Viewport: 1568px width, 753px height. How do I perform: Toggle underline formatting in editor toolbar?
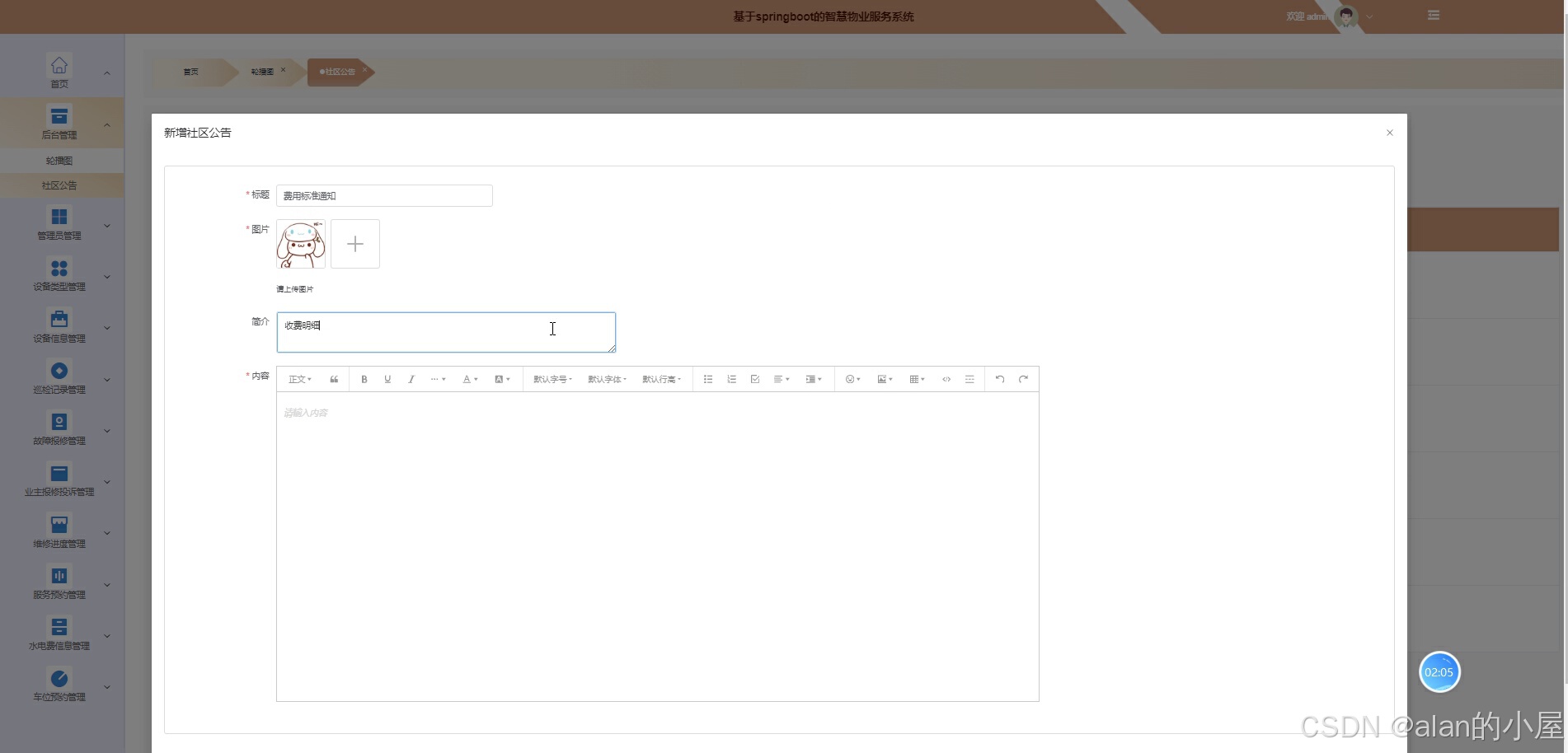click(x=387, y=379)
